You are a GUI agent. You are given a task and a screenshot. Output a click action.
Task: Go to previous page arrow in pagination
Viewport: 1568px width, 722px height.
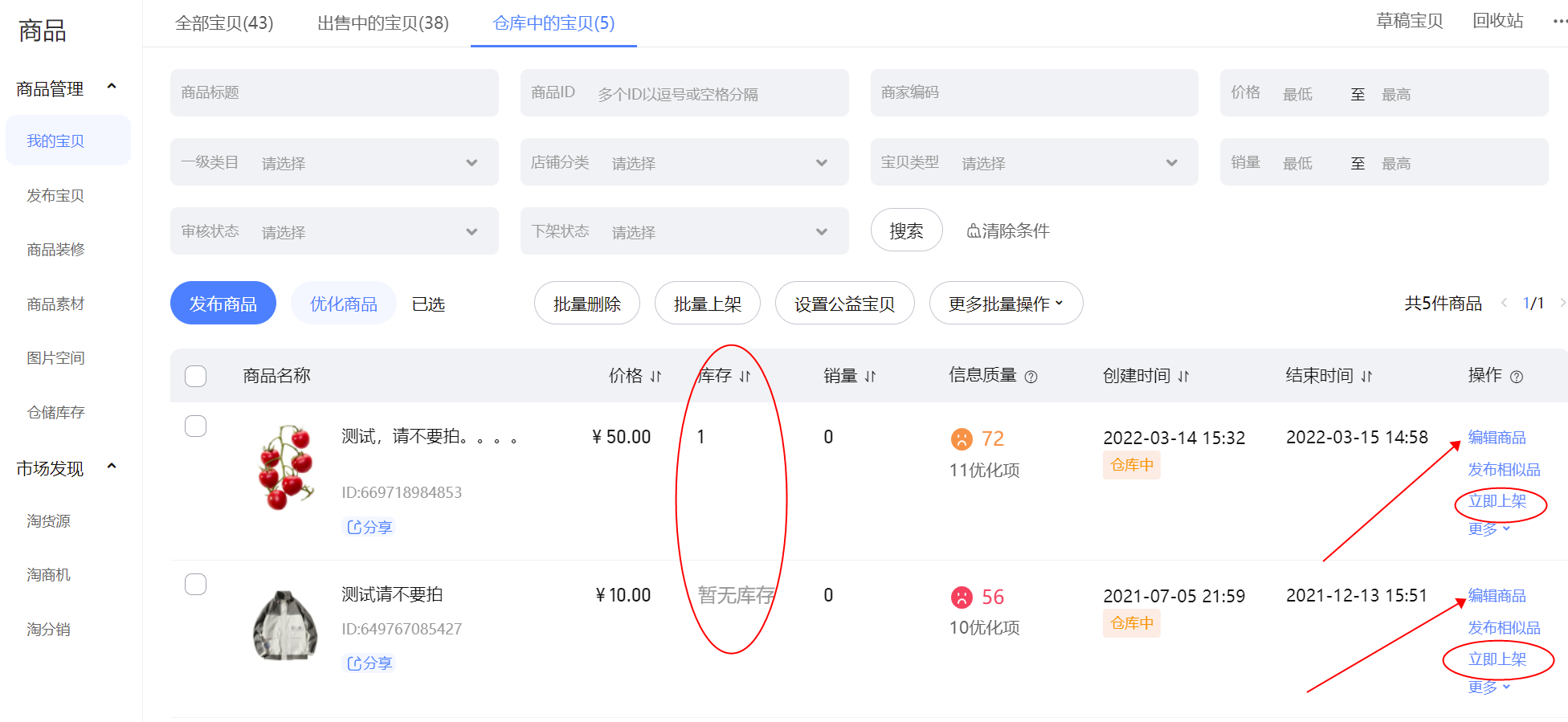pyautogui.click(x=1504, y=303)
